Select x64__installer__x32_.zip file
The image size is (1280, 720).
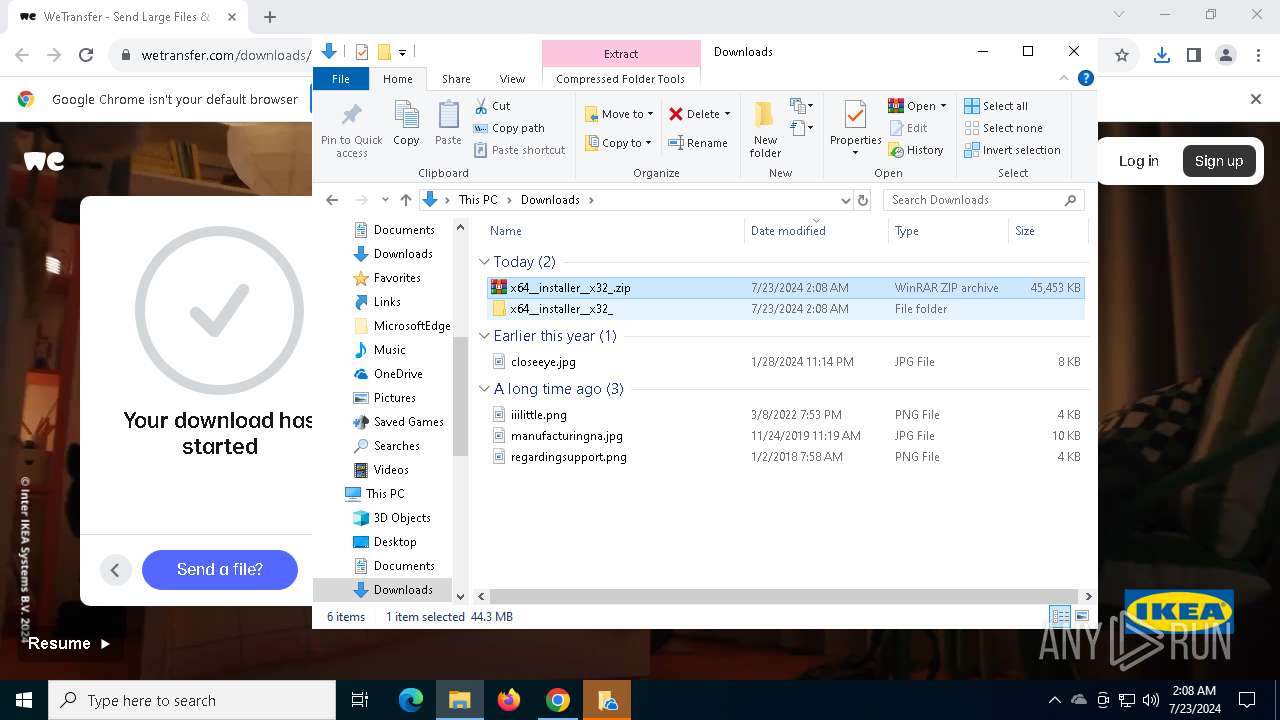pos(785,288)
